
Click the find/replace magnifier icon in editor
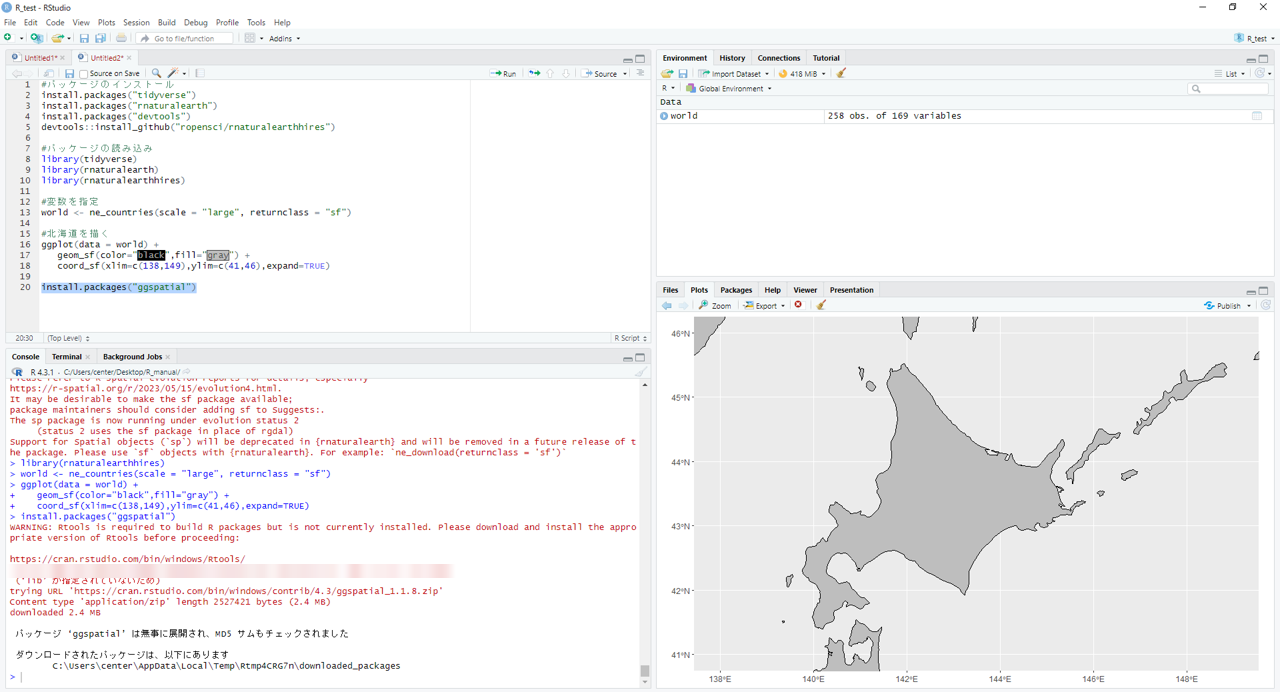pos(156,73)
